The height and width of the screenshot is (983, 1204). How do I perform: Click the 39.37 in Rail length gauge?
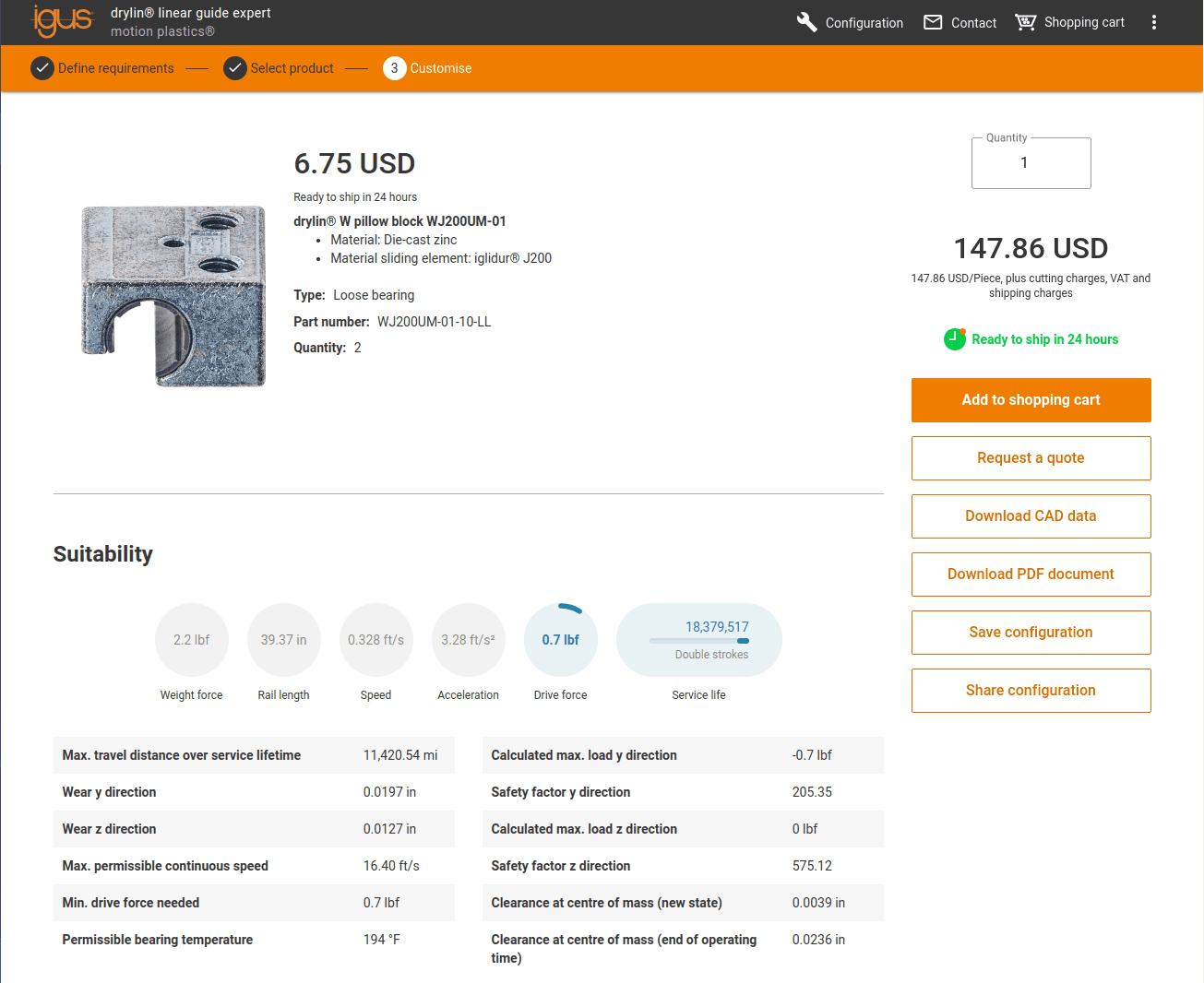tap(284, 640)
